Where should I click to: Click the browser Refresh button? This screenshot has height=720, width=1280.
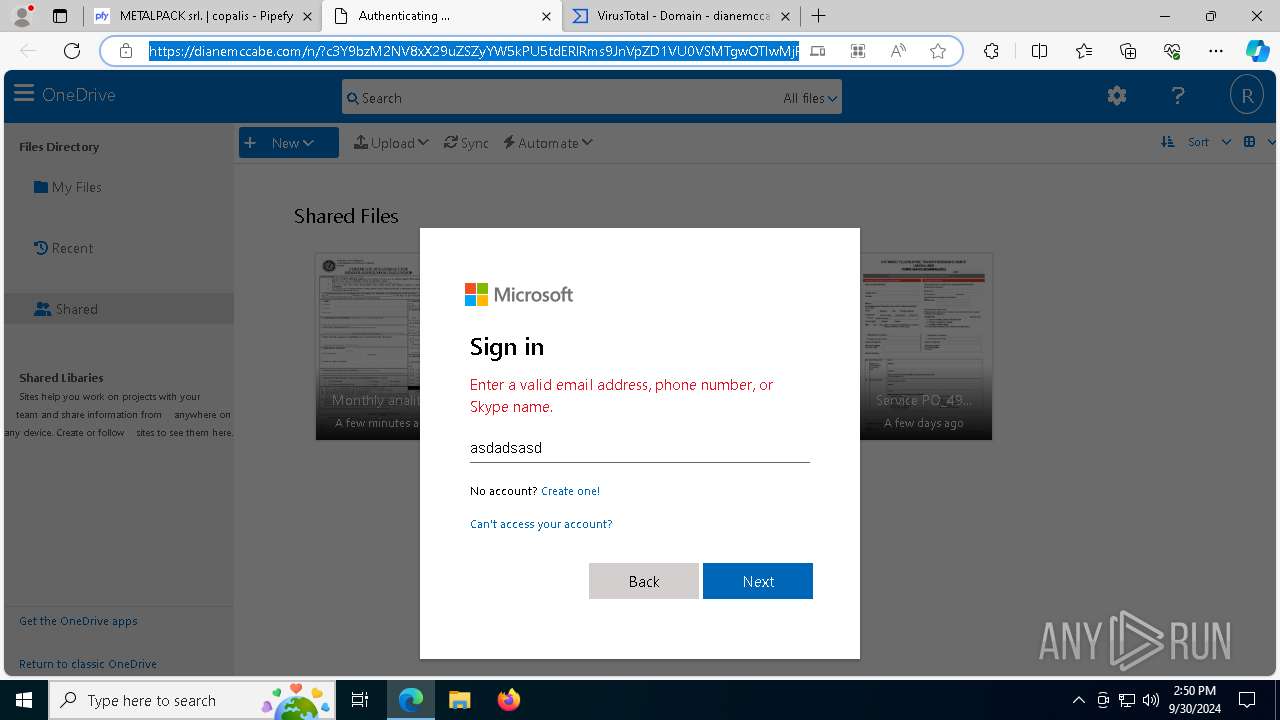coord(72,51)
